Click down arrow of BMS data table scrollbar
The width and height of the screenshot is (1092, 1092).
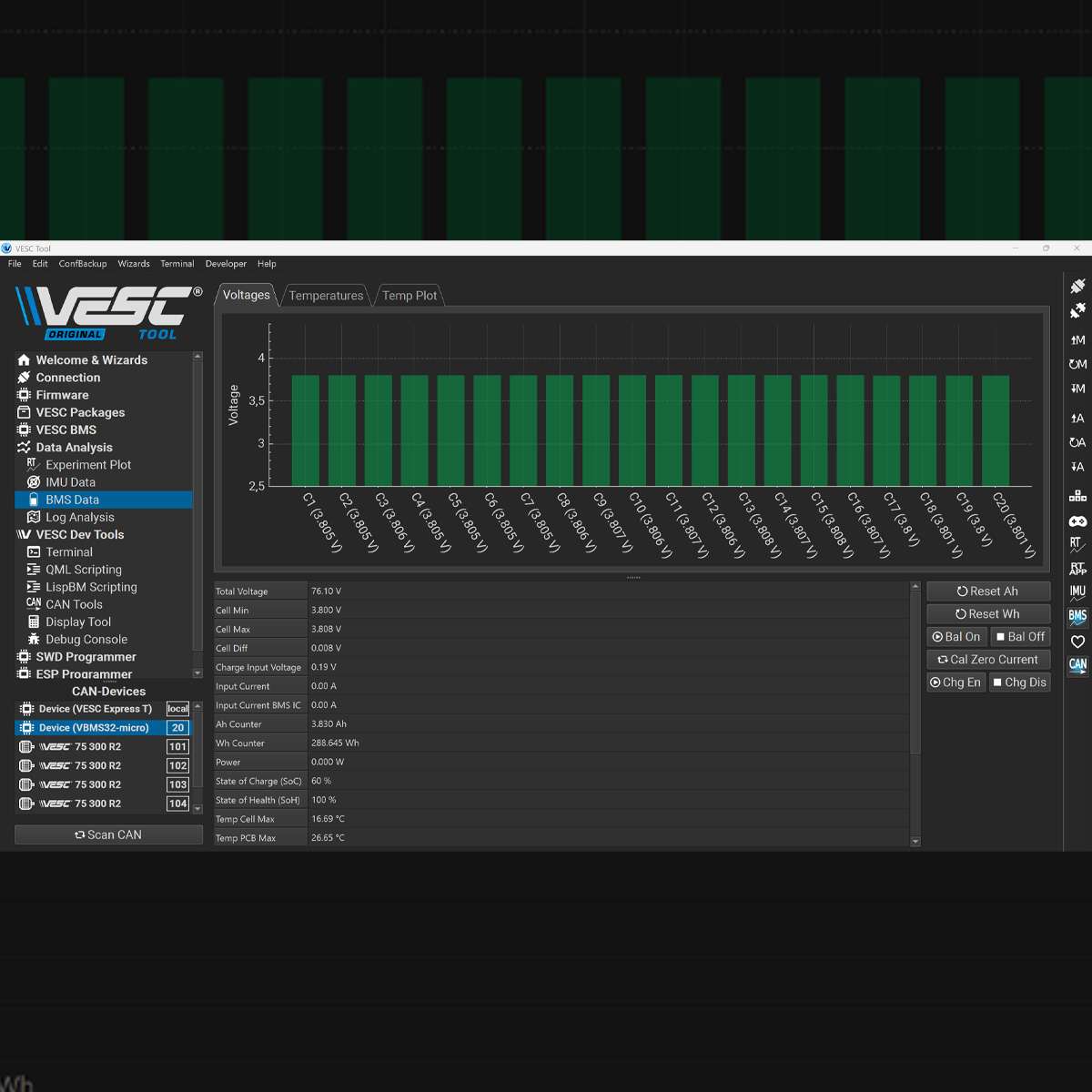pyautogui.click(x=915, y=842)
